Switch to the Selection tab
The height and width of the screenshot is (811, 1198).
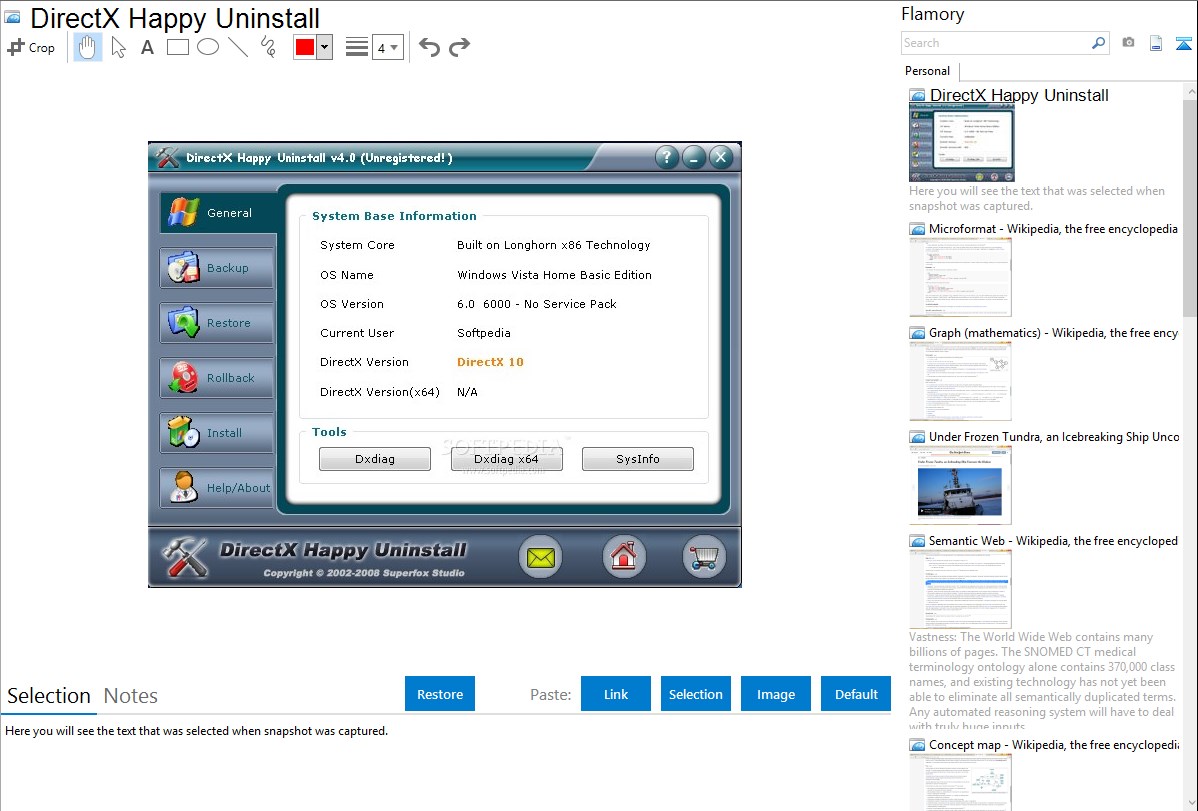pyautogui.click(x=49, y=696)
